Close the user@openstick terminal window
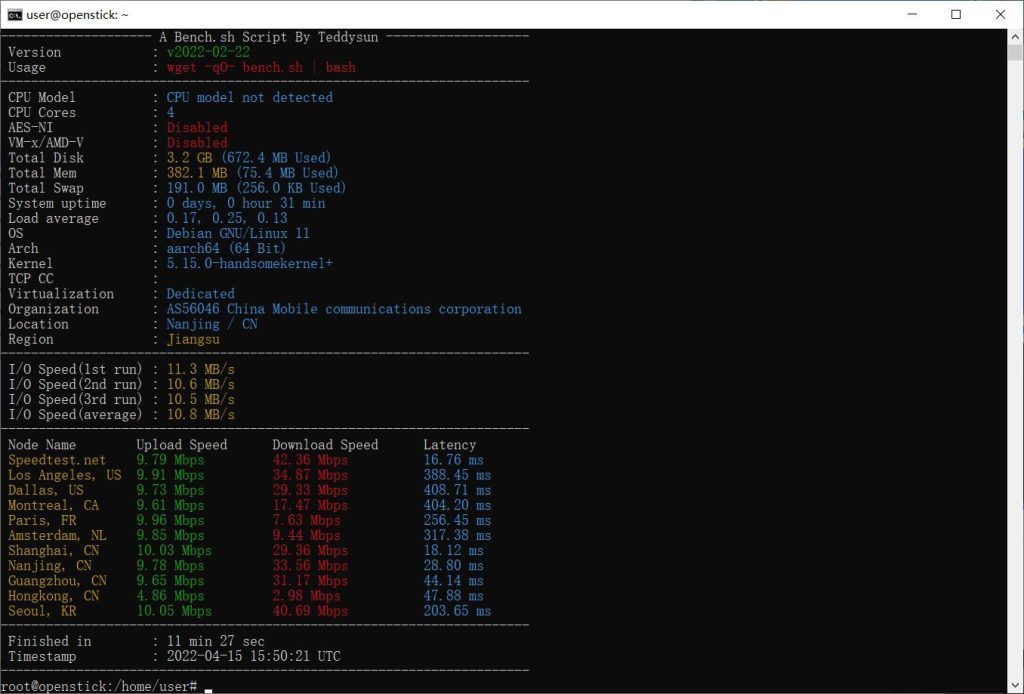The height and width of the screenshot is (694, 1024). 1000,14
